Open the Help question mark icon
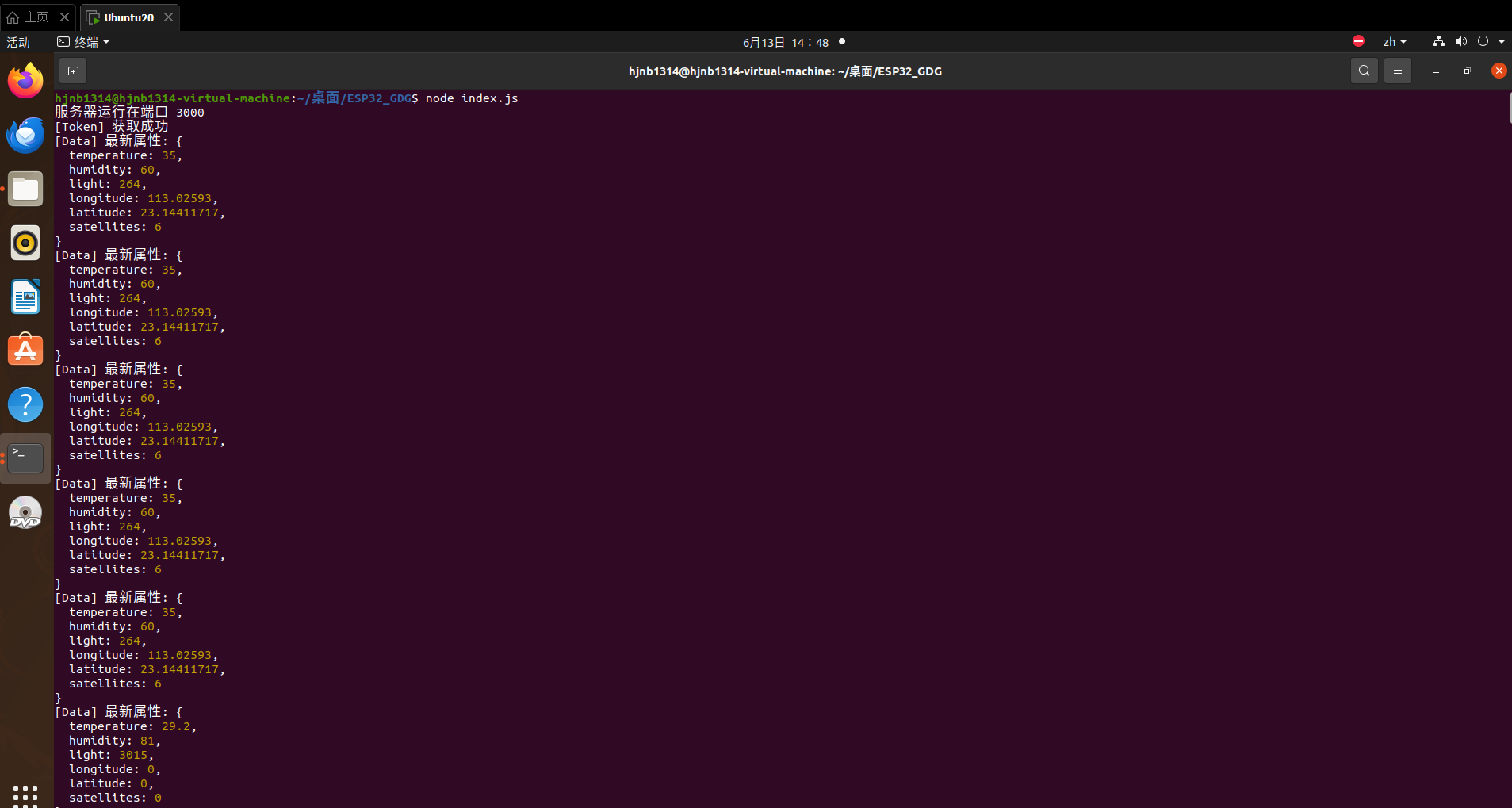The height and width of the screenshot is (808, 1512). [25, 404]
